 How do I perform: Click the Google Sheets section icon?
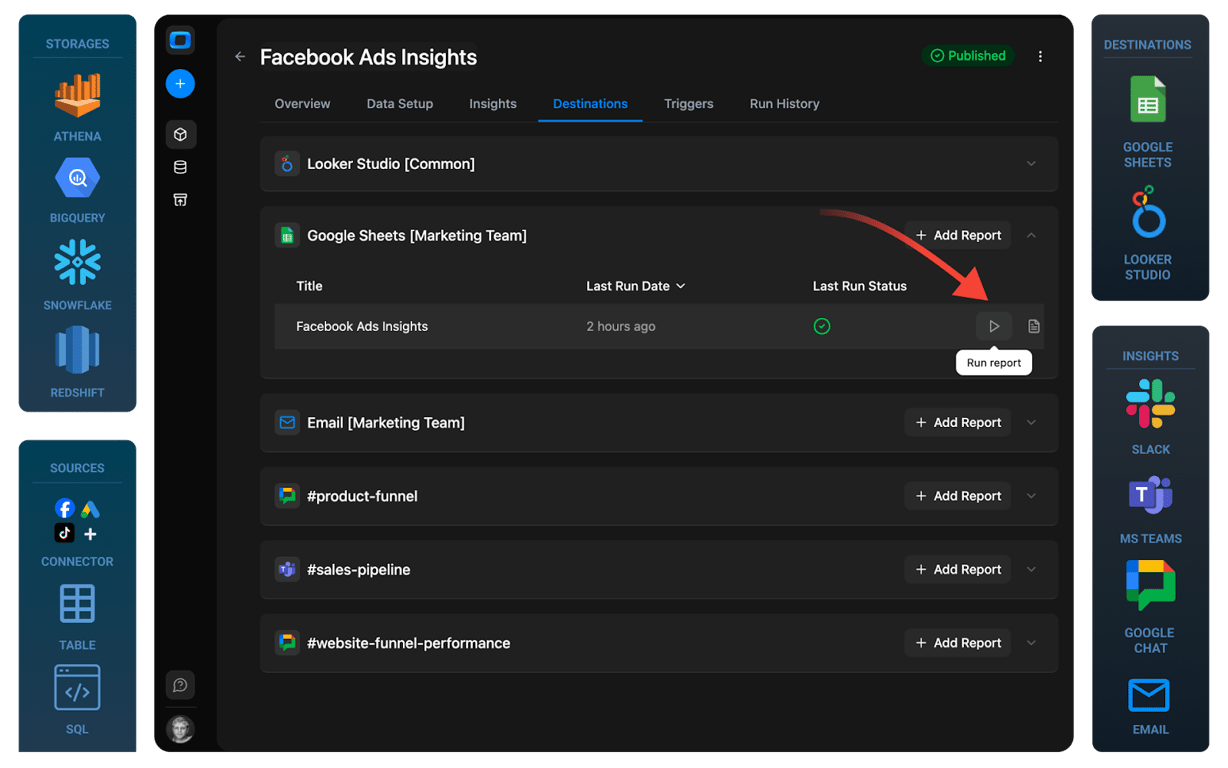pyautogui.click(x=287, y=235)
